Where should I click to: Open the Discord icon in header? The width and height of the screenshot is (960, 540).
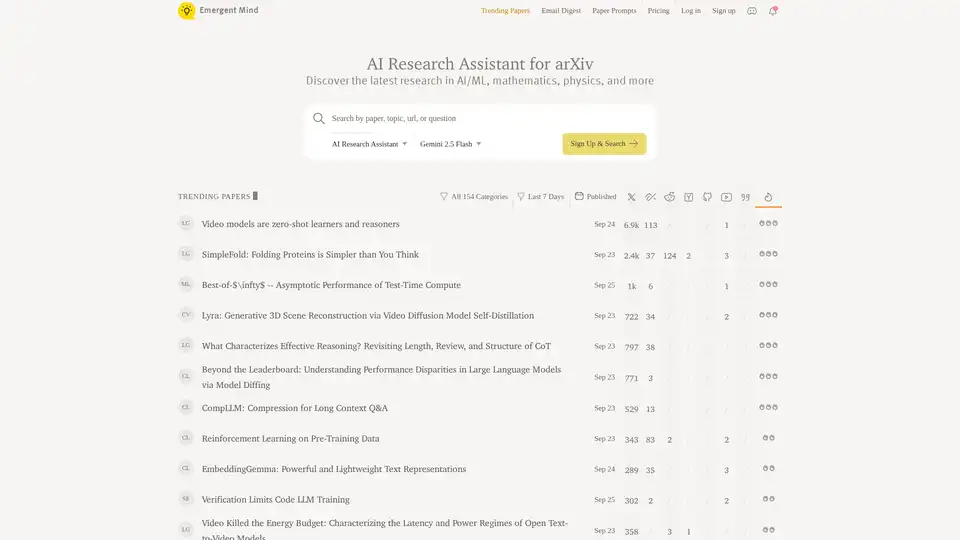(x=752, y=11)
